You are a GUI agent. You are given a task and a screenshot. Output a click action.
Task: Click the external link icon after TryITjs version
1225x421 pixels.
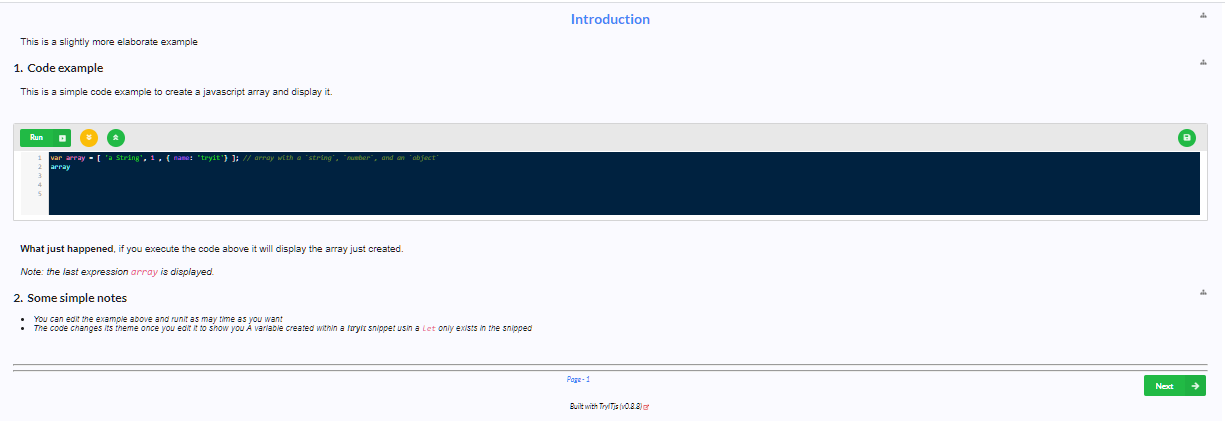(x=648, y=408)
